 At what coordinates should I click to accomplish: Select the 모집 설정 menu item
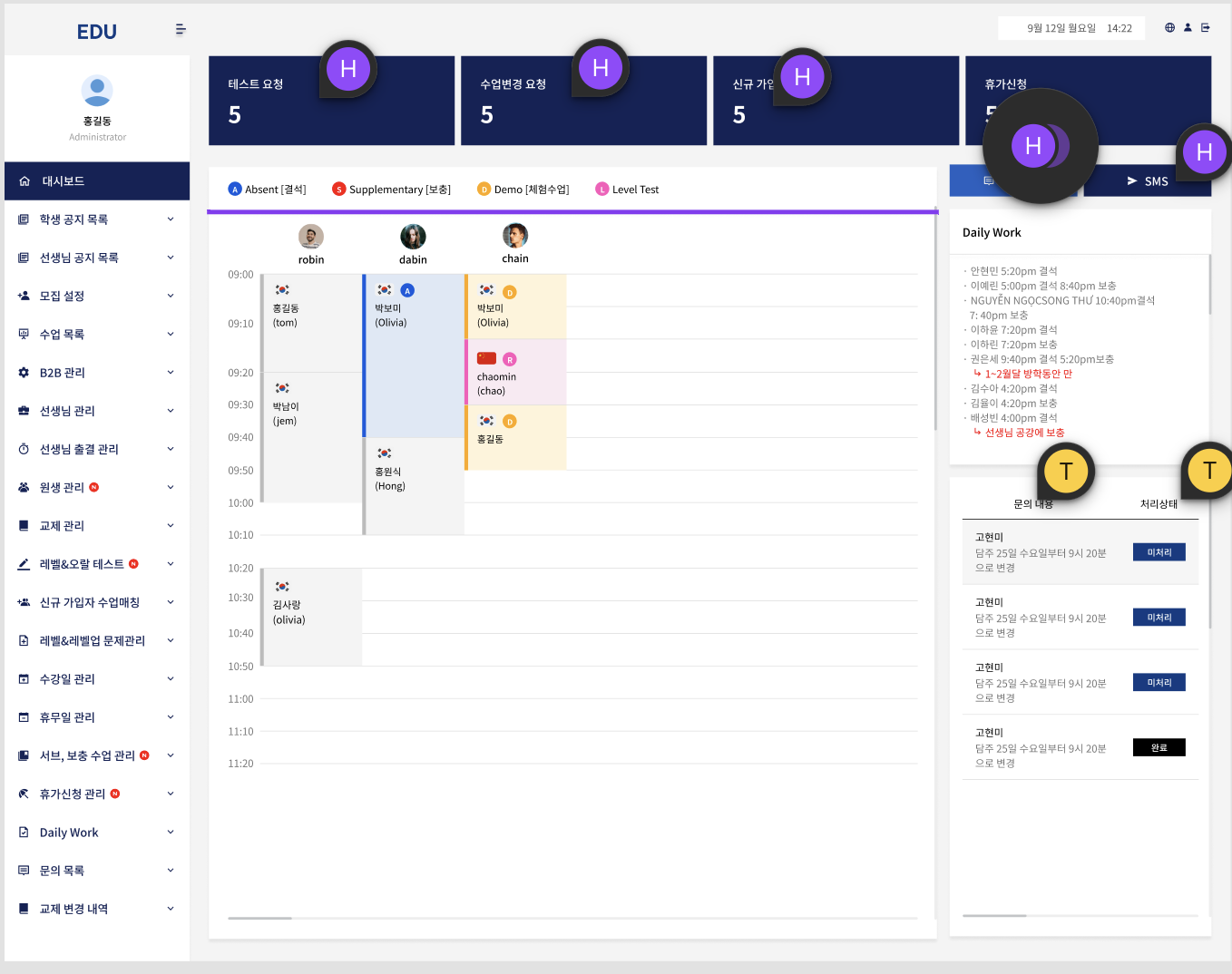61,296
